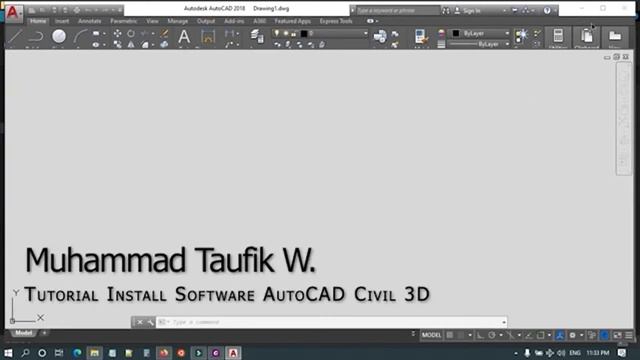Select the Copy tool
640x360 pixels.
pyautogui.click(x=118, y=44)
